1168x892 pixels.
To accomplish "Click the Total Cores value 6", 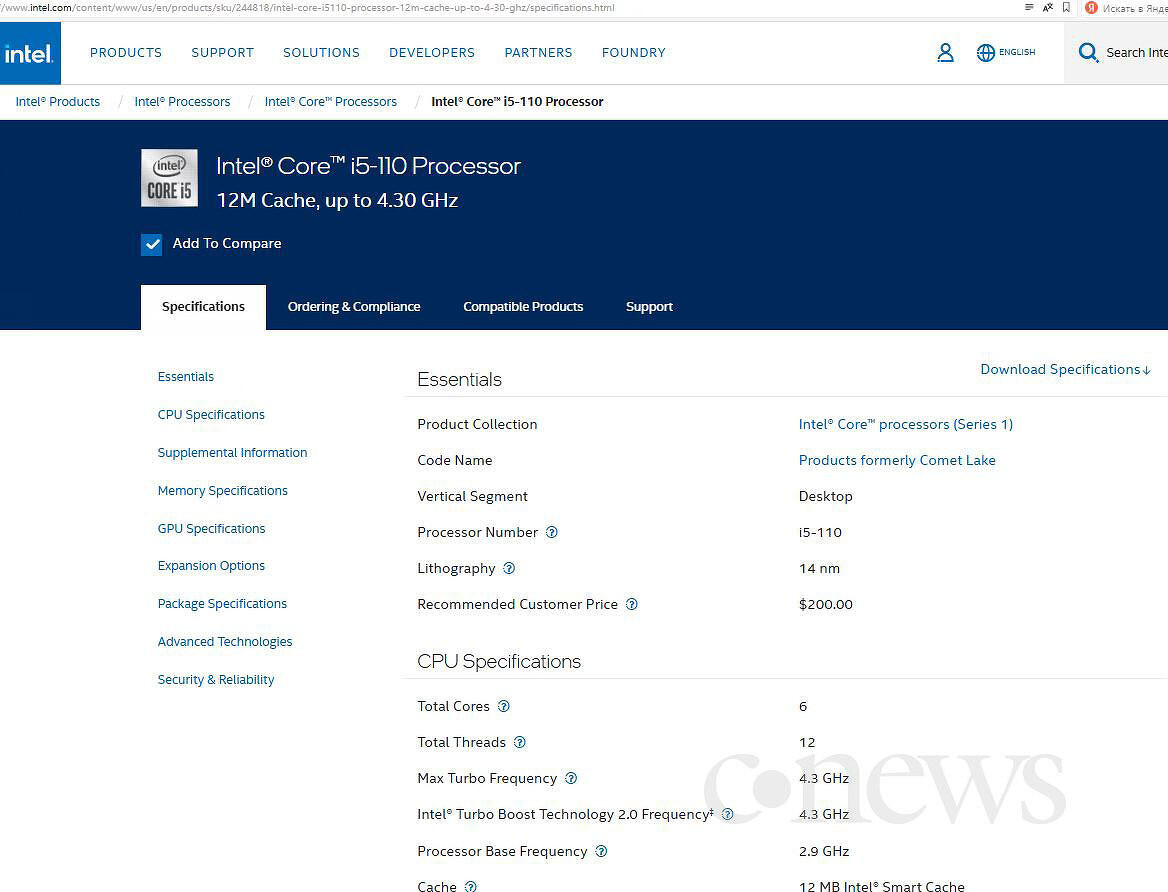I will pyautogui.click(x=803, y=706).
